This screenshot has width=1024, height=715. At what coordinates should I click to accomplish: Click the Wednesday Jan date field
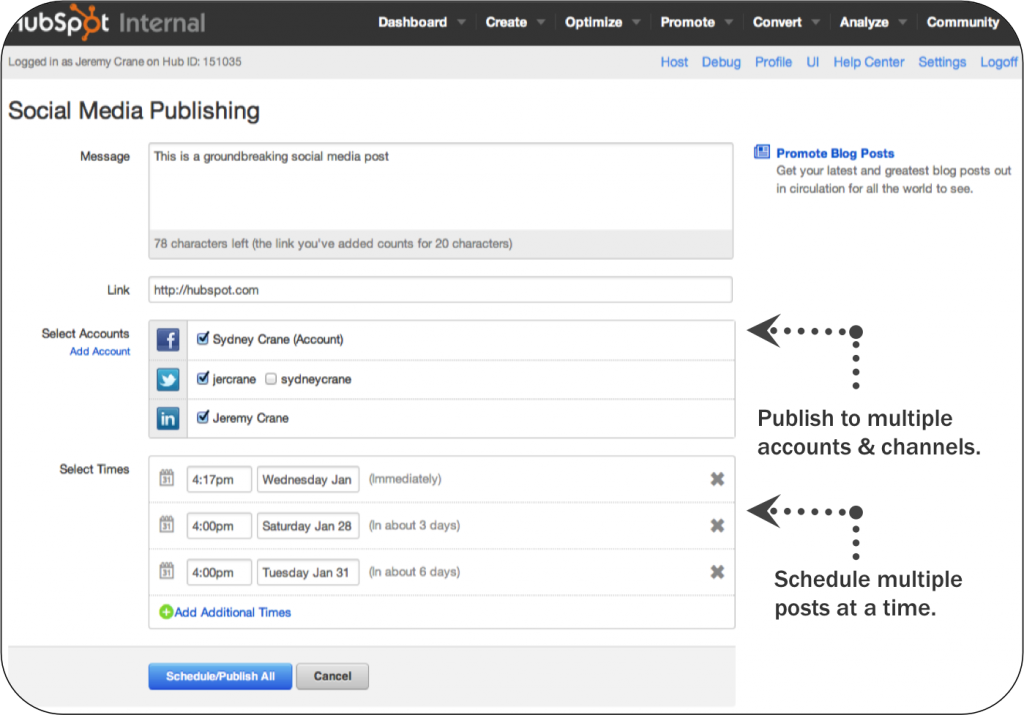point(308,479)
